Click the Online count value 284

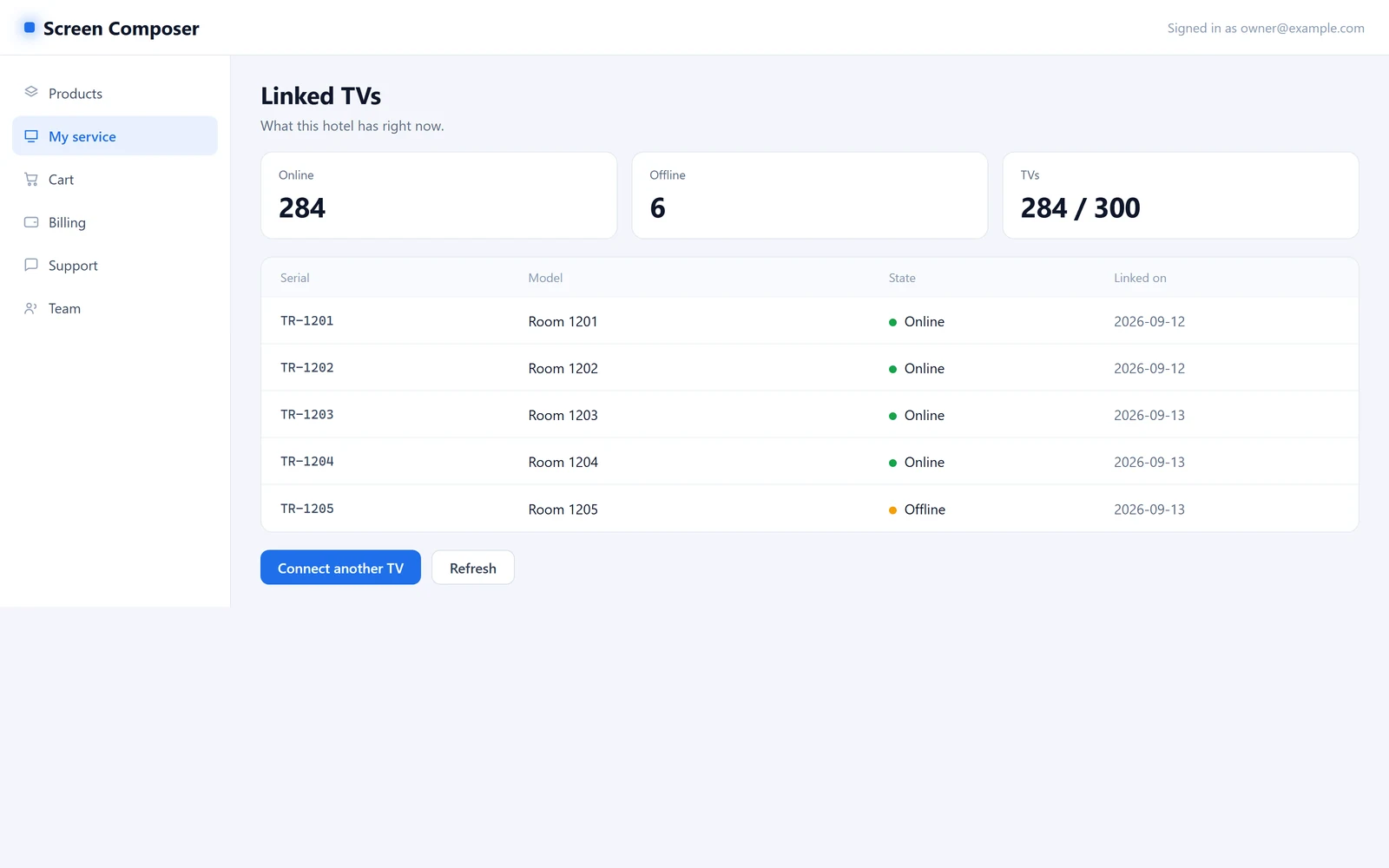tap(302, 208)
